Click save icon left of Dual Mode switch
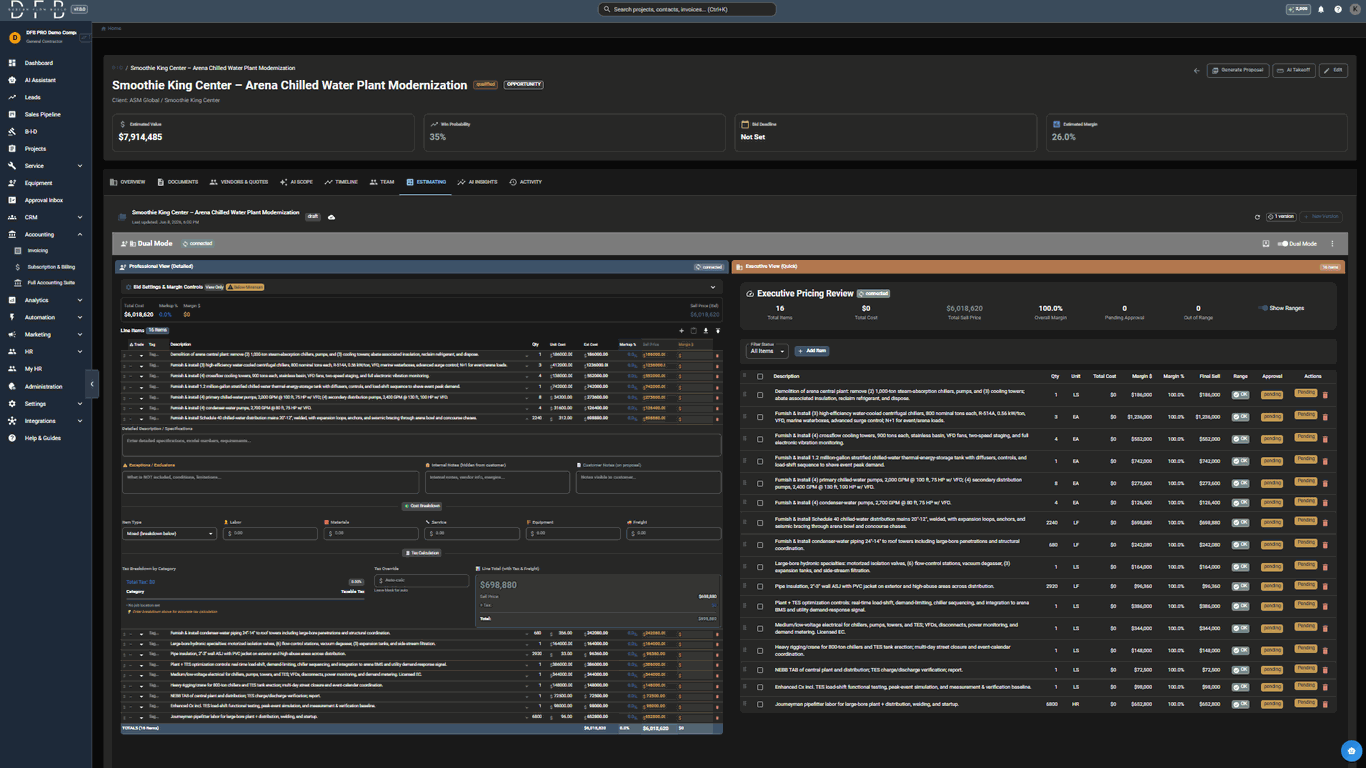This screenshot has width=1366, height=768. [1266, 244]
